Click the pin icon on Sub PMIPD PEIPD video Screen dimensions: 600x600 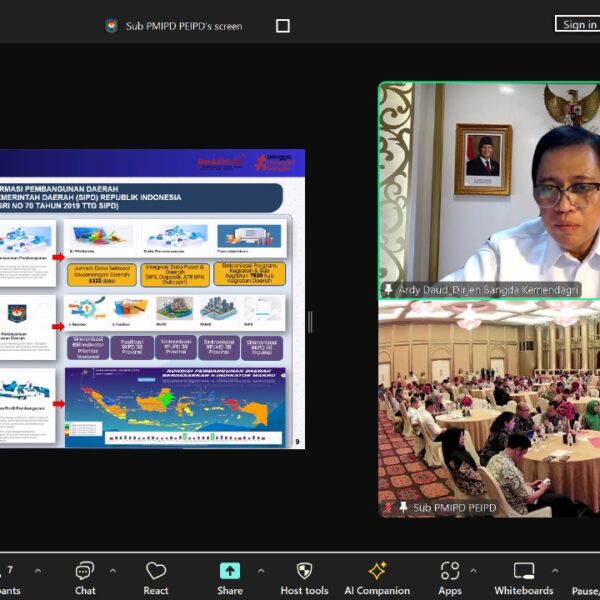(x=403, y=507)
